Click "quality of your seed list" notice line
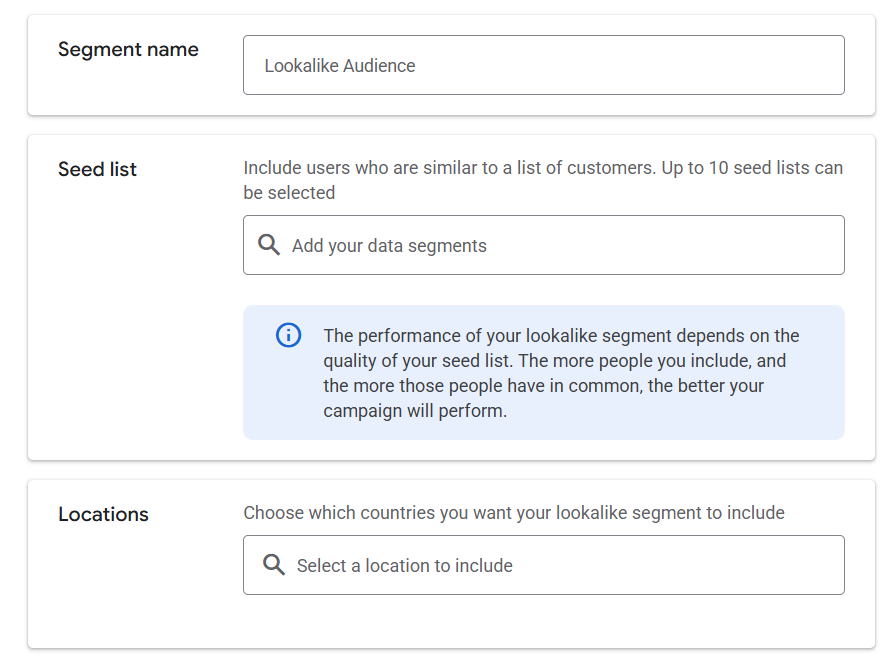896x661 pixels. pyautogui.click(x=420, y=361)
